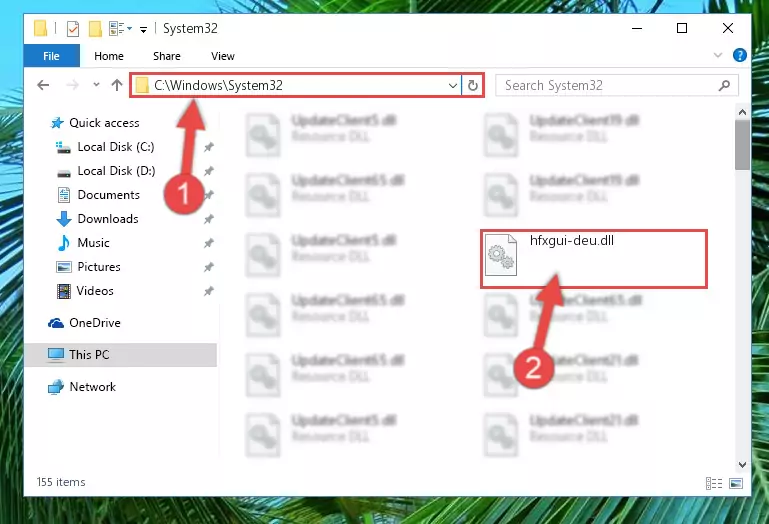Open Help with the question mark icon
769x524 pixels.
(739, 55)
